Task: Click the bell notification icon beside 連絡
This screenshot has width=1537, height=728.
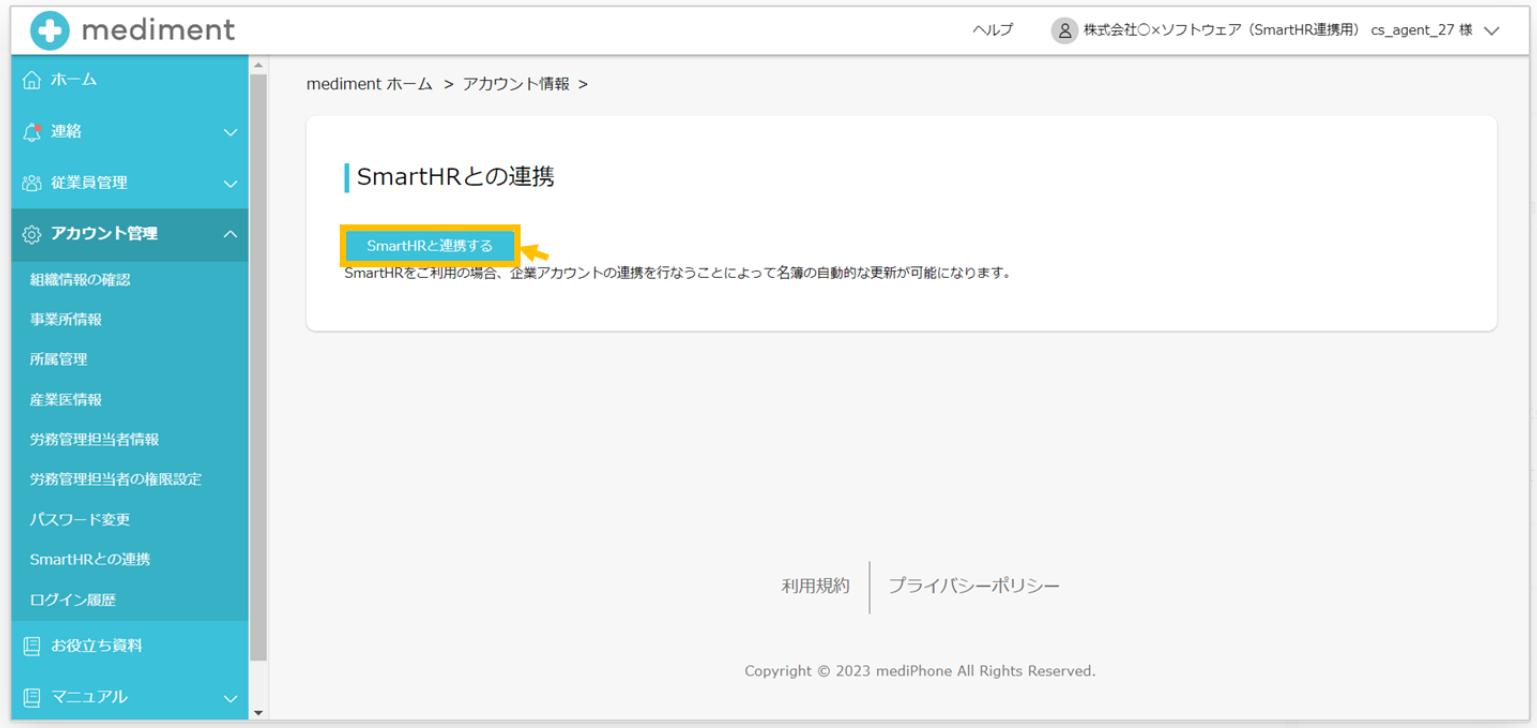Action: click(x=32, y=131)
